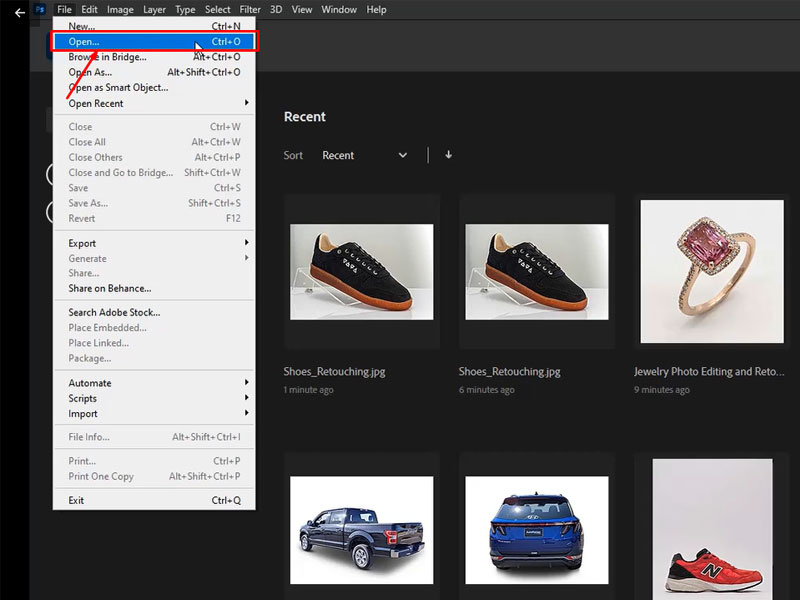
Task: Click the Photoshop logo icon
Action: [40, 10]
